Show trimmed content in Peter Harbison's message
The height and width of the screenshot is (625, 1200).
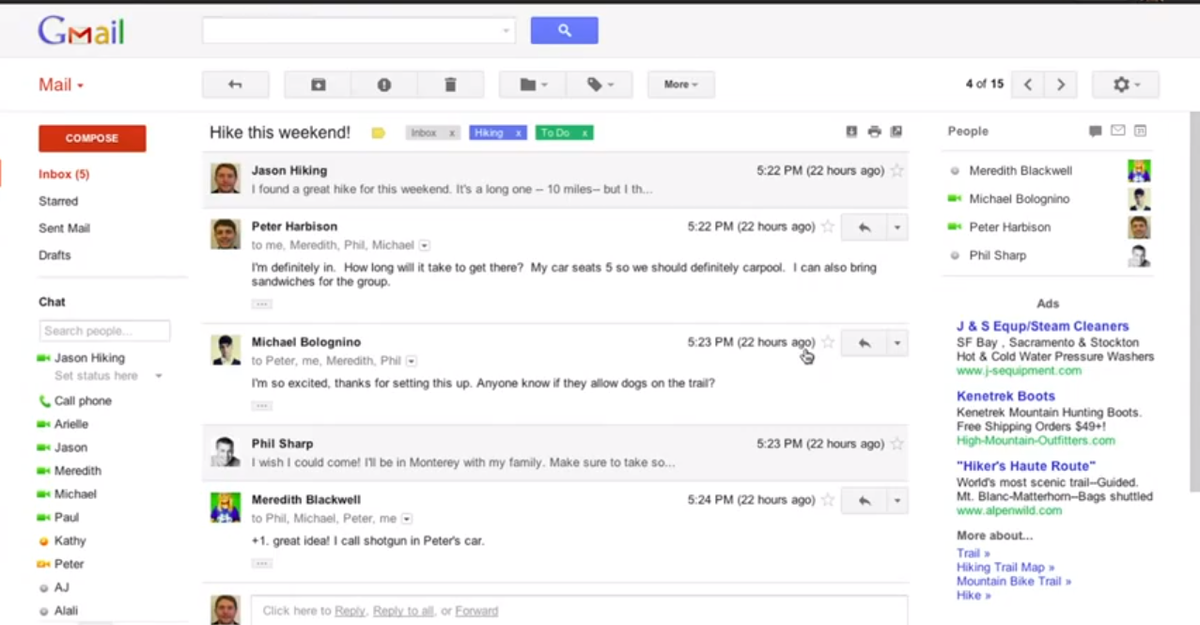point(262,304)
